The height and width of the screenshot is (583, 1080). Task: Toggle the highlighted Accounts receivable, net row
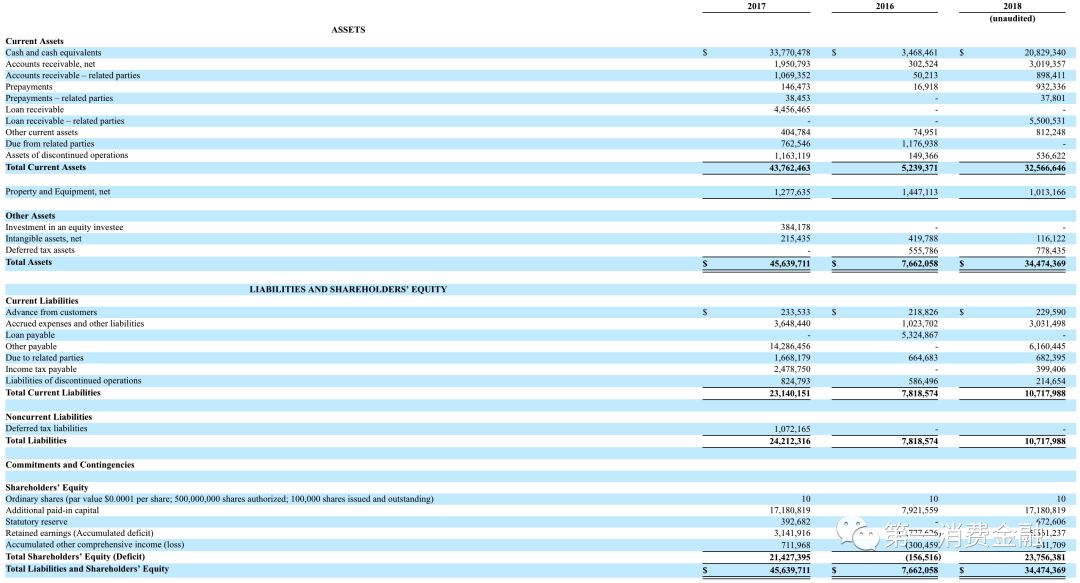pyautogui.click(x=60, y=63)
